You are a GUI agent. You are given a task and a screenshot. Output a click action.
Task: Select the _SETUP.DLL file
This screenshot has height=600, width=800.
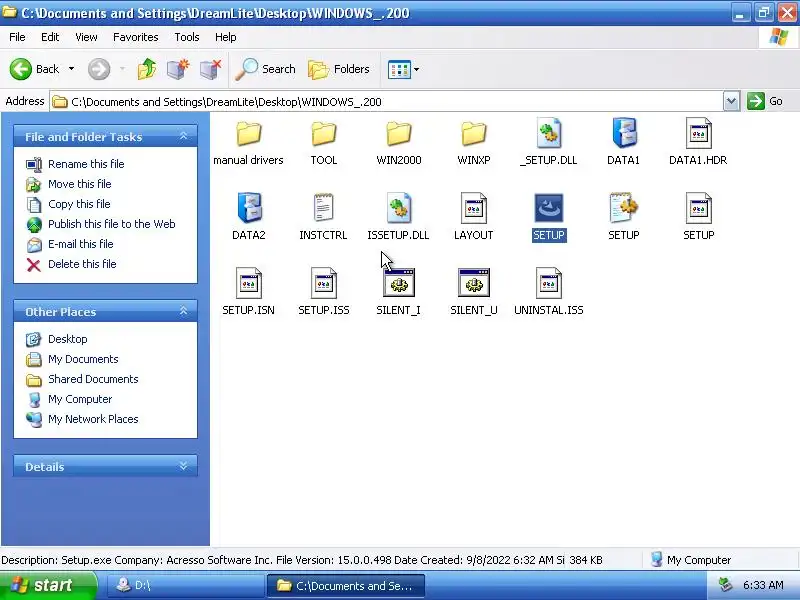tap(548, 142)
